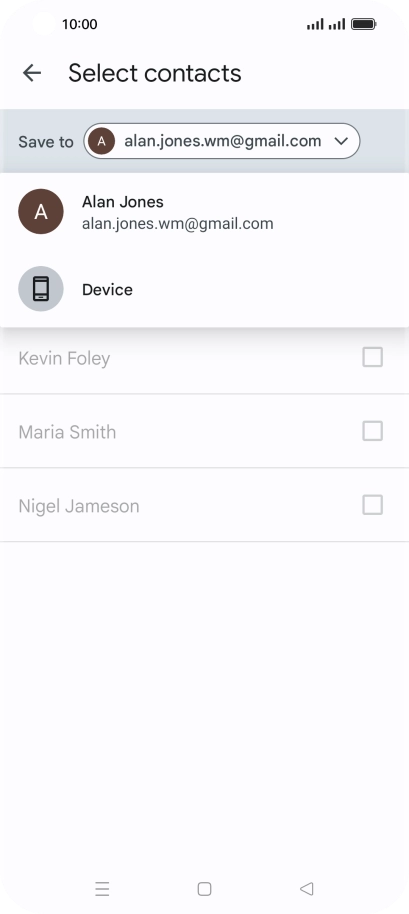Tap the battery status icon
409x914 pixels.
click(364, 24)
